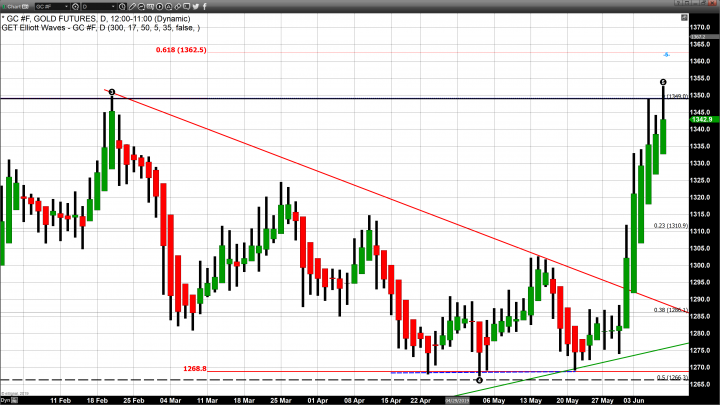Click the 1268.8 support level label

194,368
